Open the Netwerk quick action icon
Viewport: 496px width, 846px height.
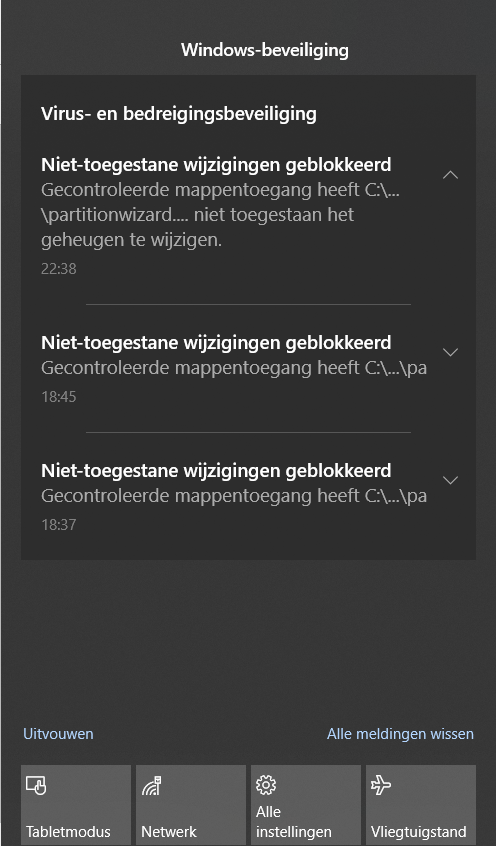click(152, 786)
